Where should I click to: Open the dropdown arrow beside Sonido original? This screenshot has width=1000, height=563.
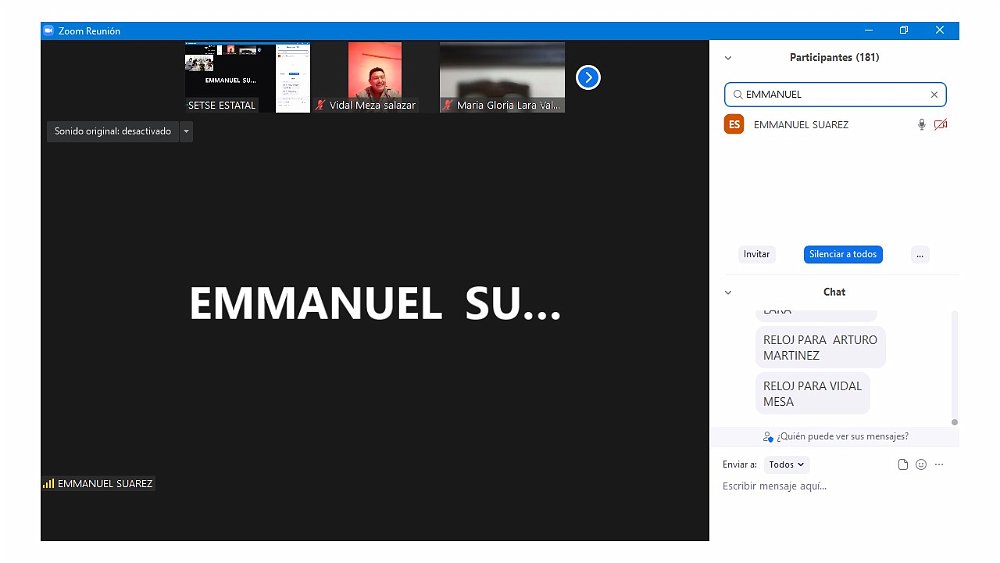pyautogui.click(x=186, y=131)
